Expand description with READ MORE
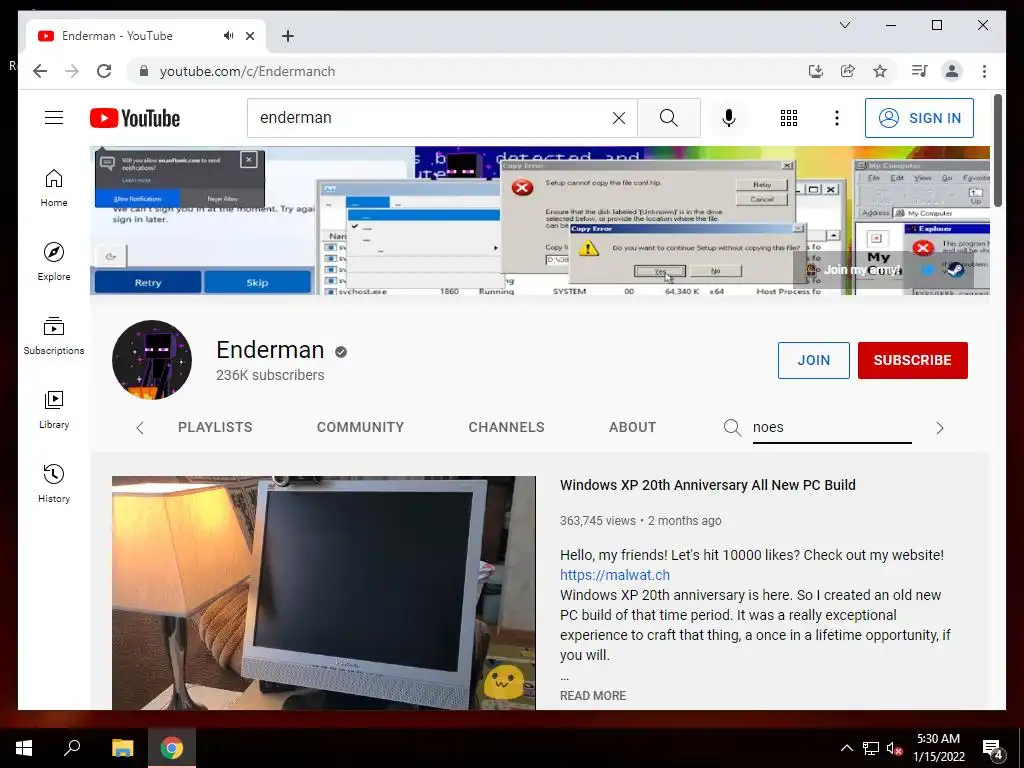This screenshot has width=1024, height=768. pos(593,696)
